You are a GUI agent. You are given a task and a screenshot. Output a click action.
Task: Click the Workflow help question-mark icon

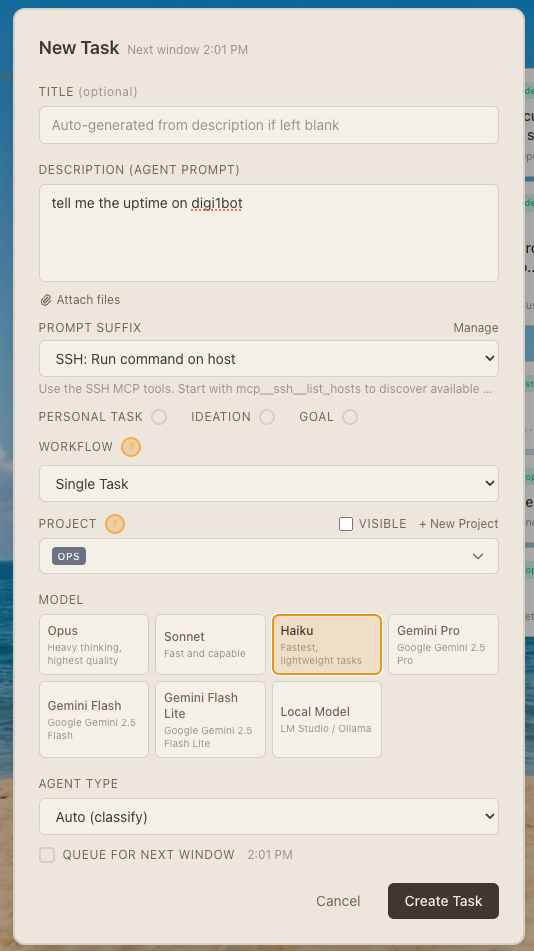131,447
